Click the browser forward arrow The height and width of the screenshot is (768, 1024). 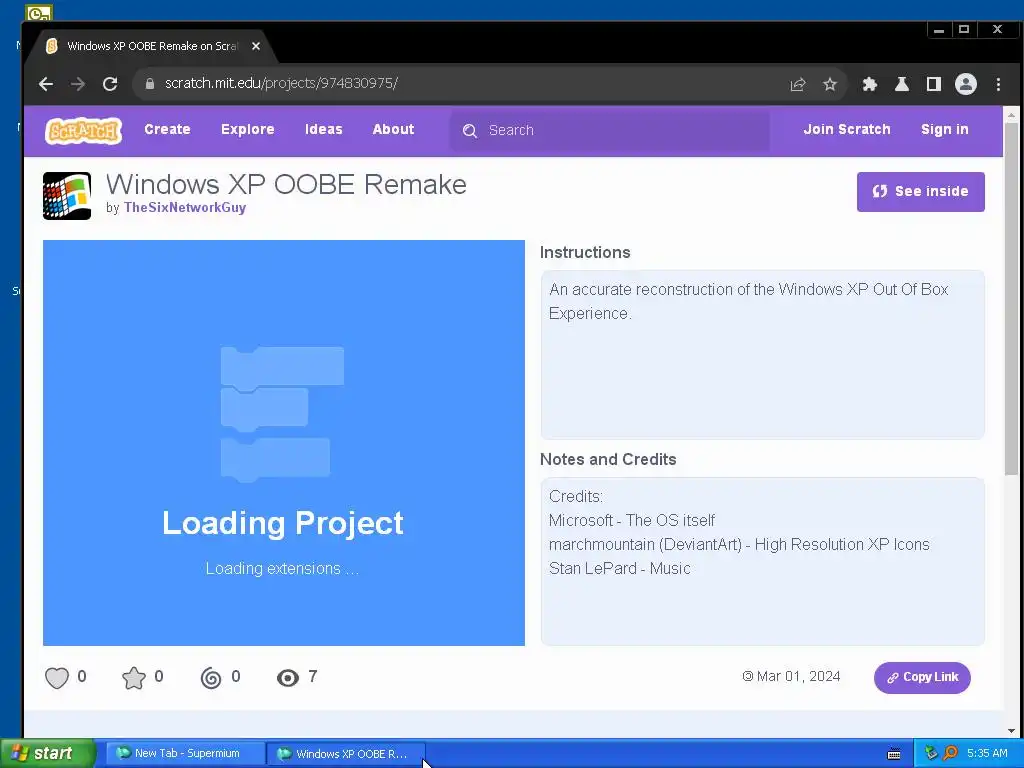[x=78, y=84]
